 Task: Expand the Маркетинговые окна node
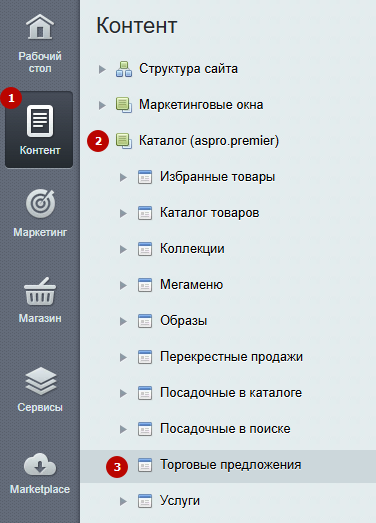click(x=102, y=105)
